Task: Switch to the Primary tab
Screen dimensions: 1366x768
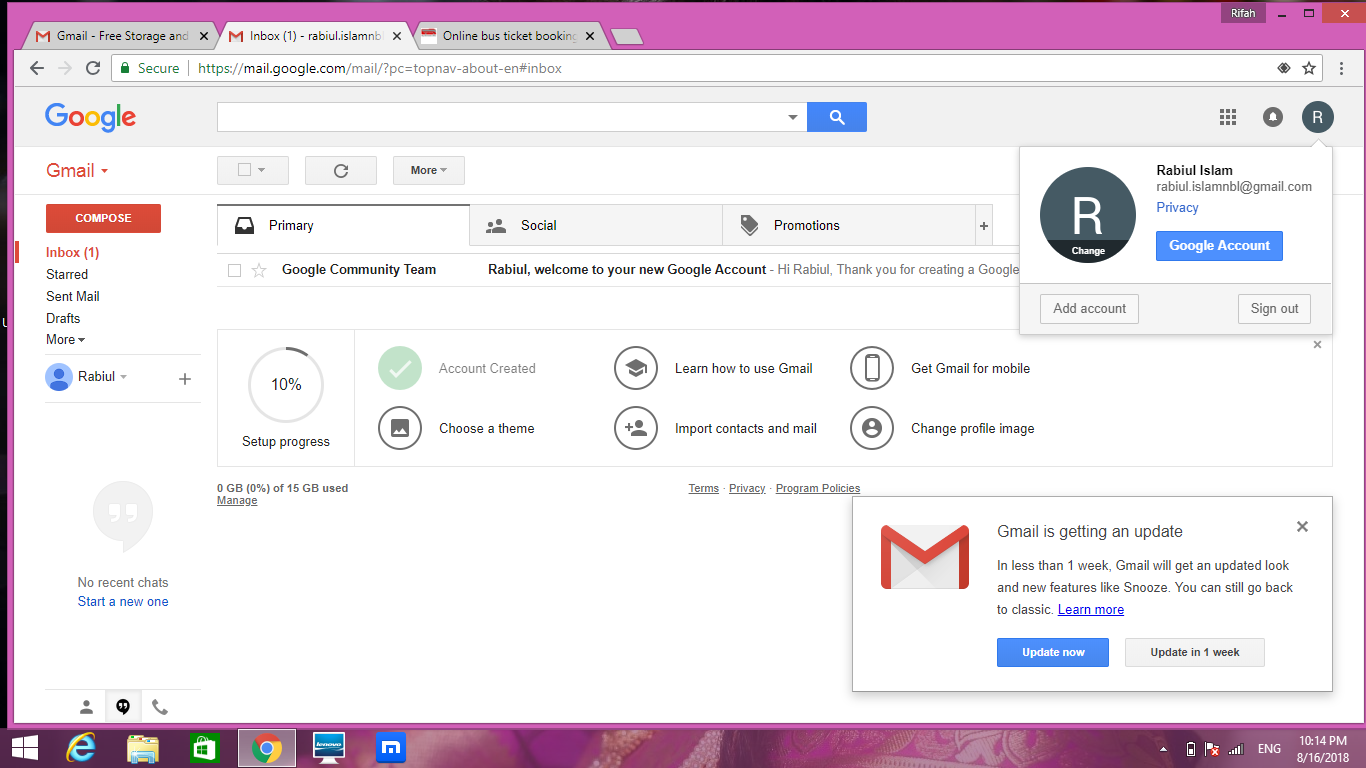Action: 343,225
